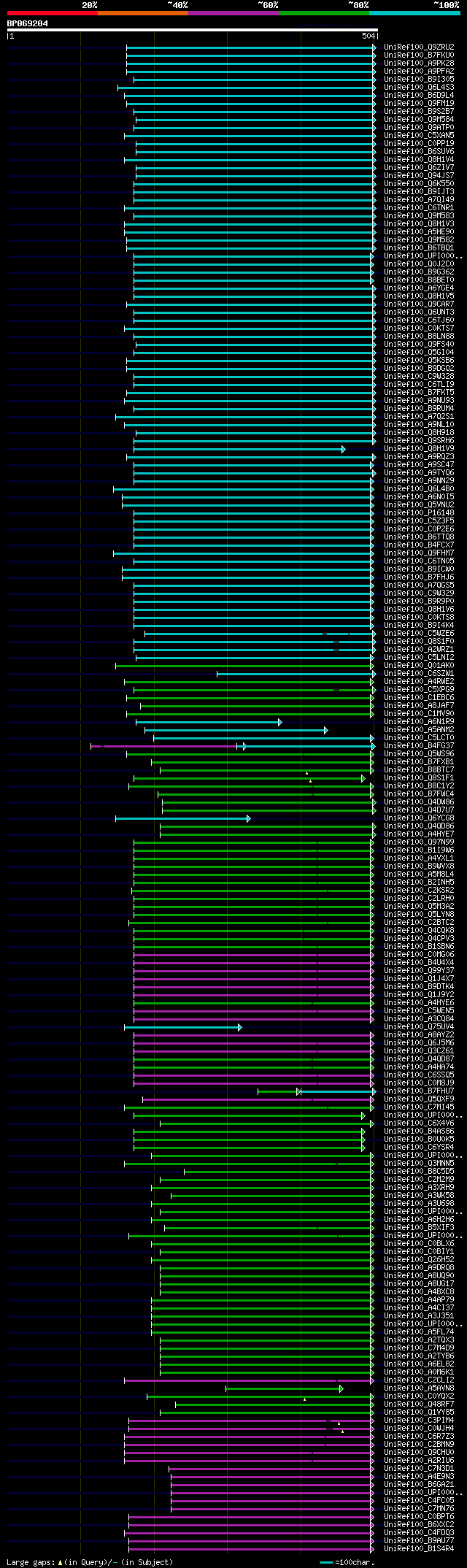Click the orange ~40% identity legend segment
The image size is (467, 1568).
[143, 13]
